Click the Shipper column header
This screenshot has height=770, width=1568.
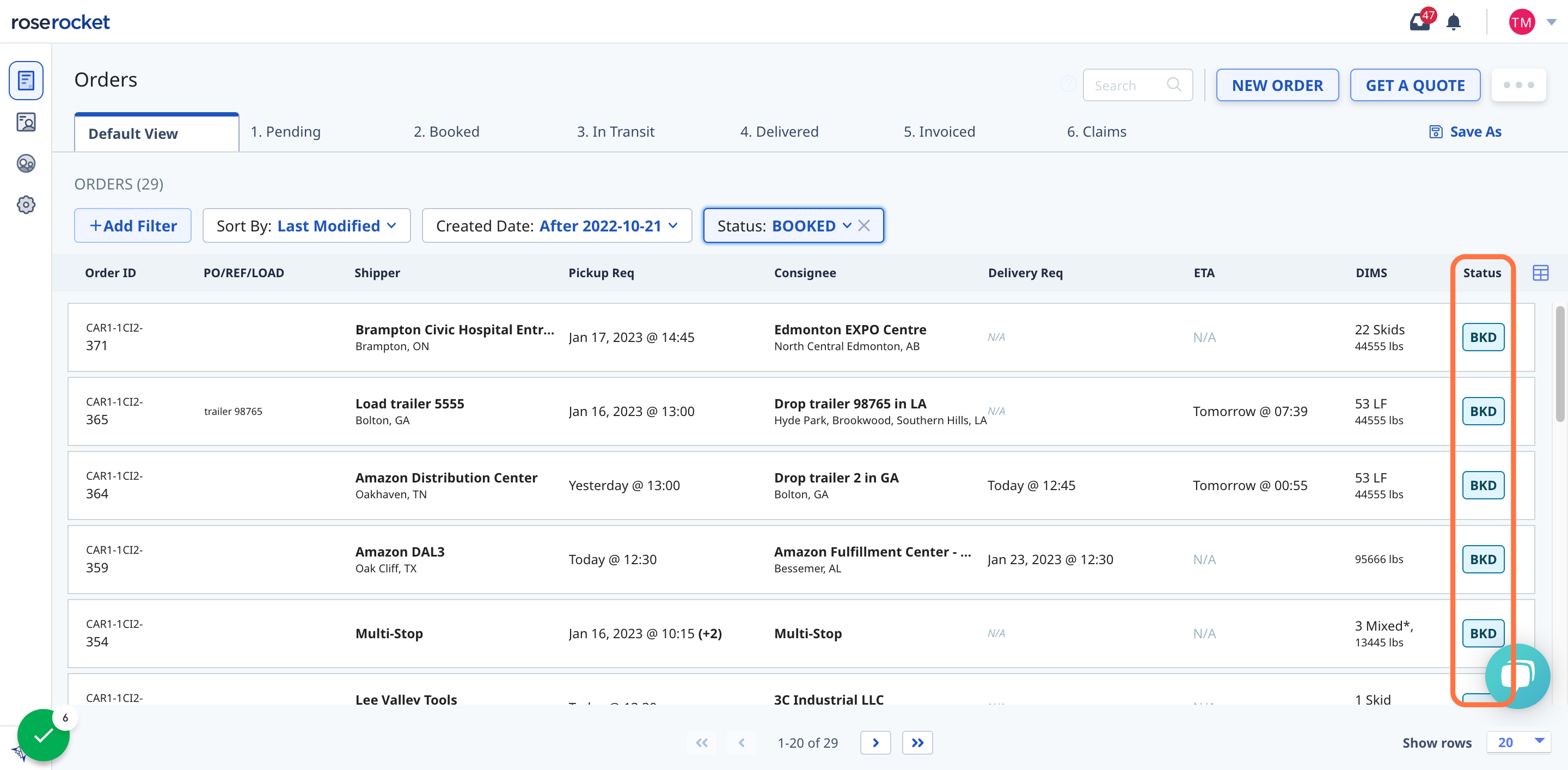377,273
